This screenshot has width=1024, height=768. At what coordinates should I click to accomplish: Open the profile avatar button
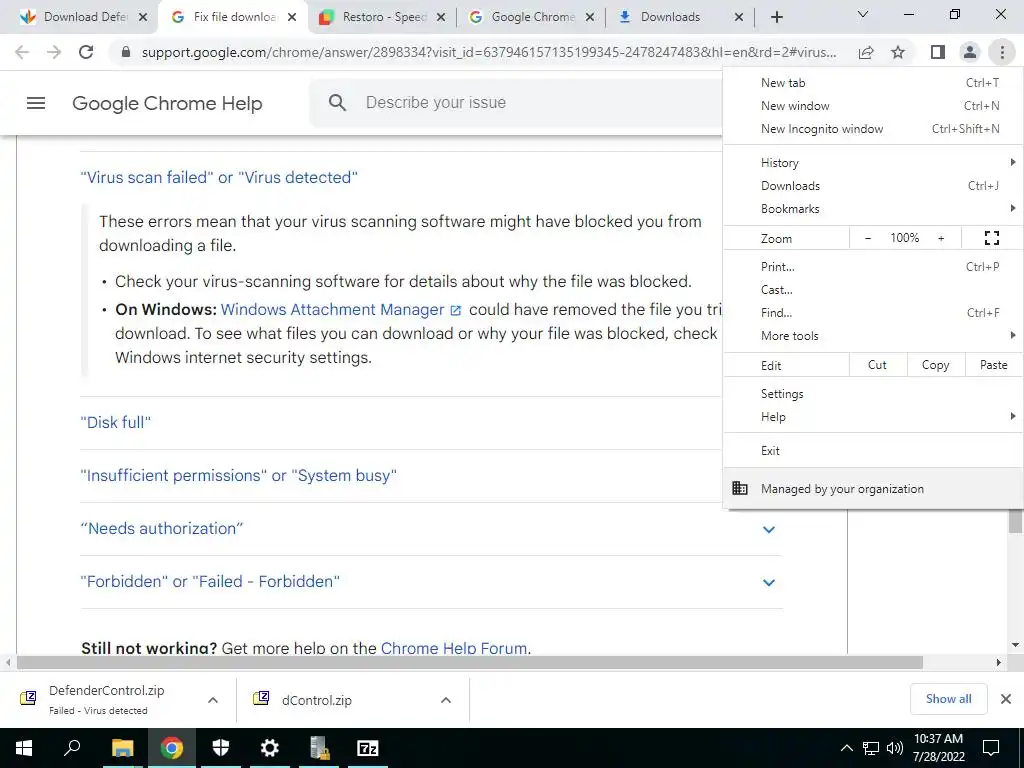pos(970,52)
